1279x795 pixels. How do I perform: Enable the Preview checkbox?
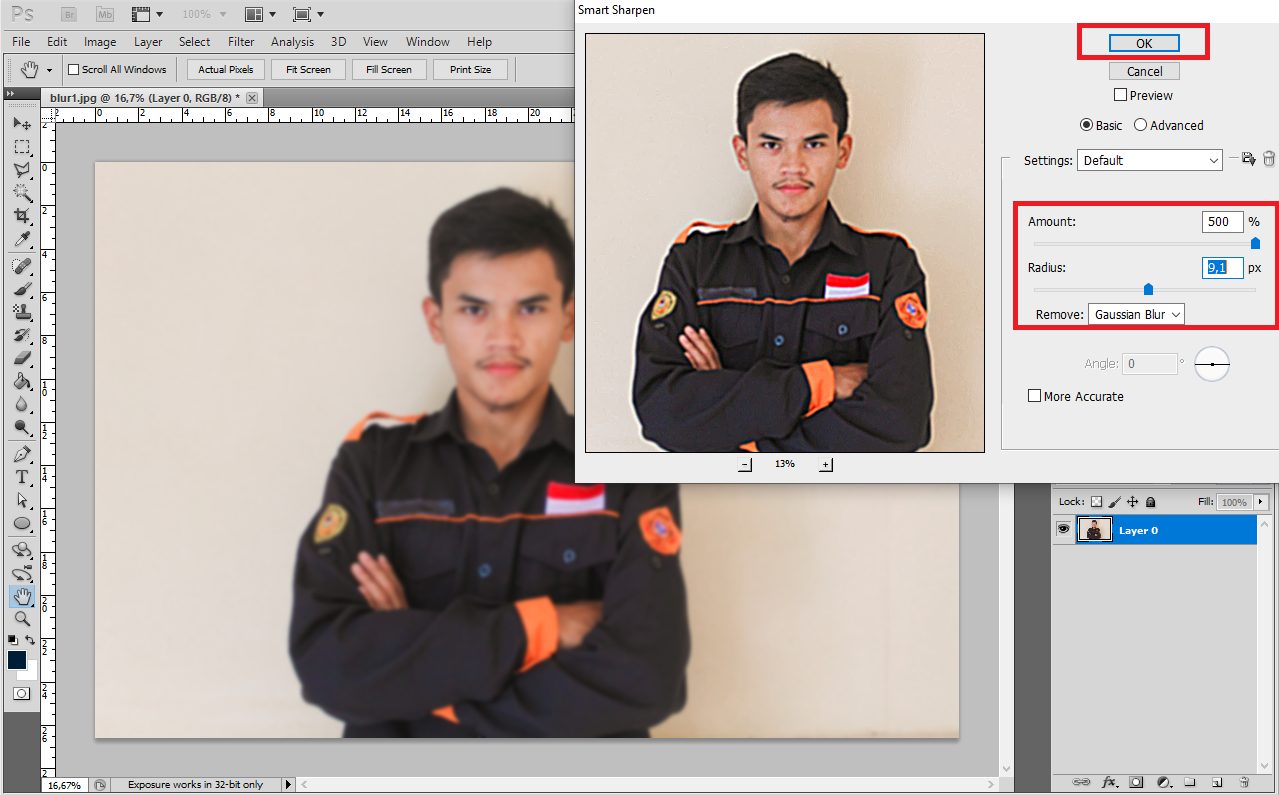coord(1120,95)
